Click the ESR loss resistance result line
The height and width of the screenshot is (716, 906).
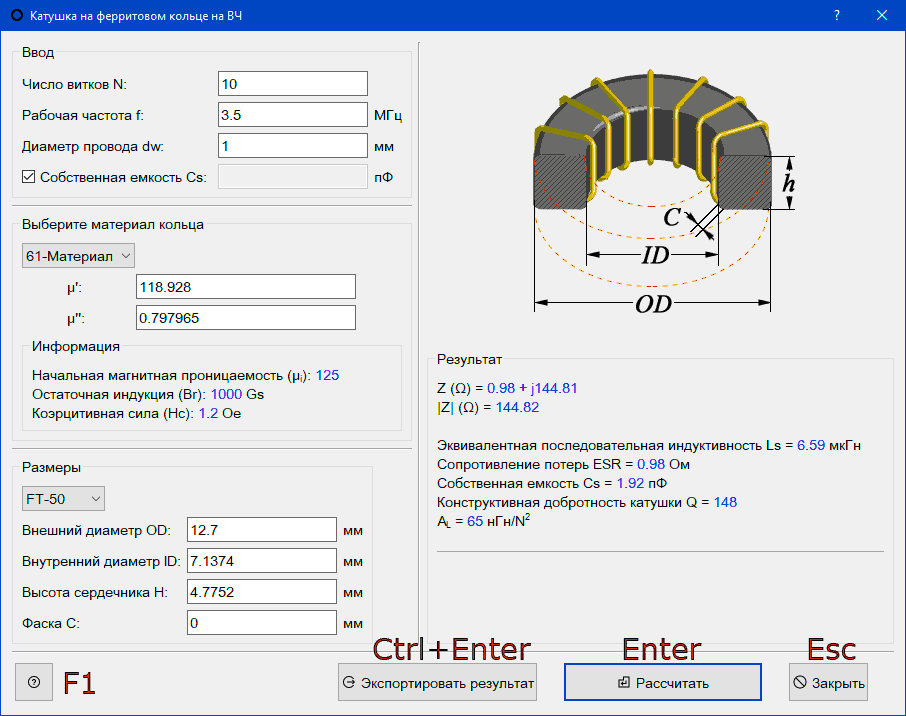click(563, 465)
